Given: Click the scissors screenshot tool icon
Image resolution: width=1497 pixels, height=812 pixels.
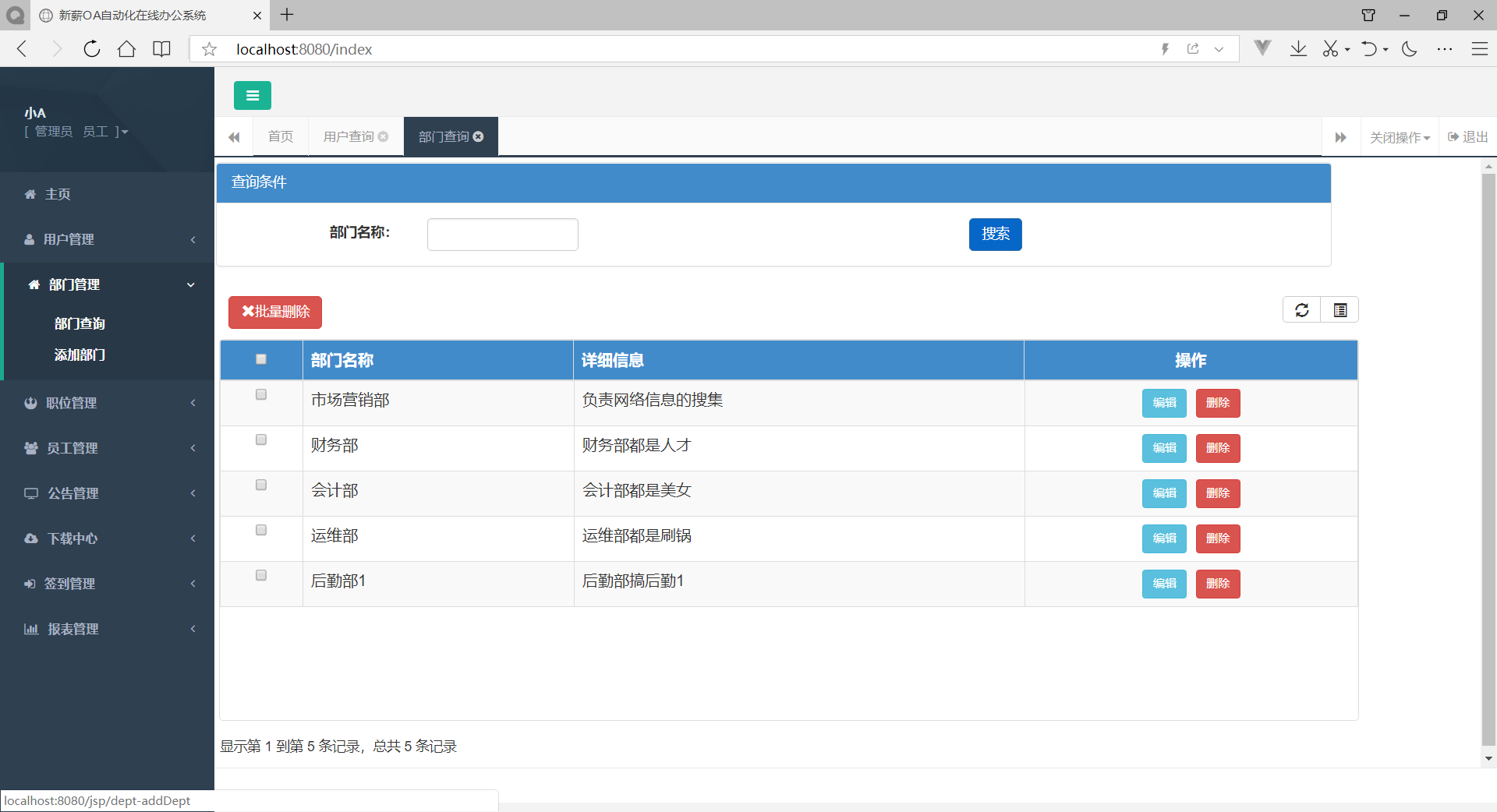Looking at the screenshot, I should [x=1330, y=49].
